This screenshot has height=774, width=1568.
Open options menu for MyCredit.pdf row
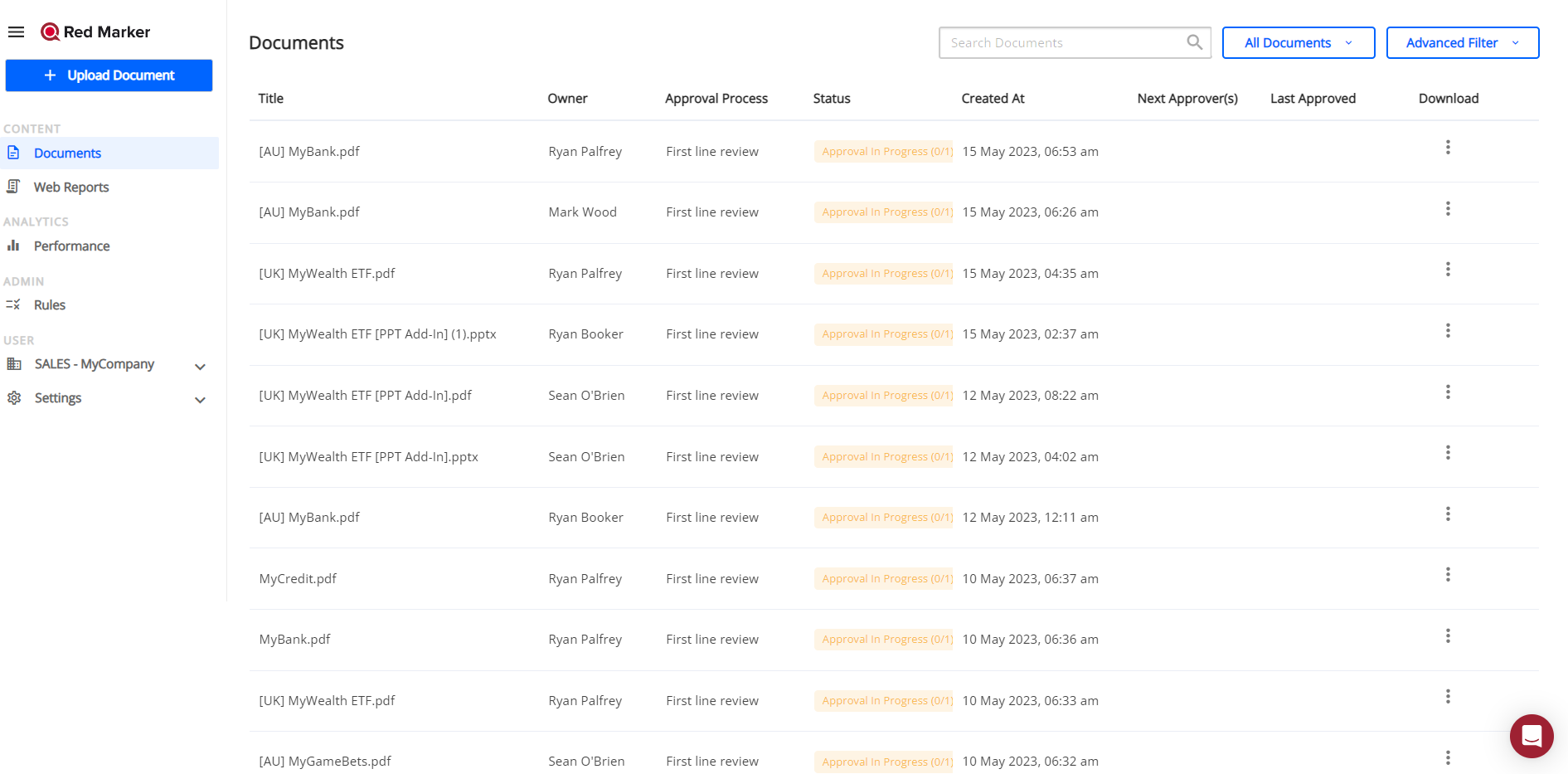tap(1448, 575)
